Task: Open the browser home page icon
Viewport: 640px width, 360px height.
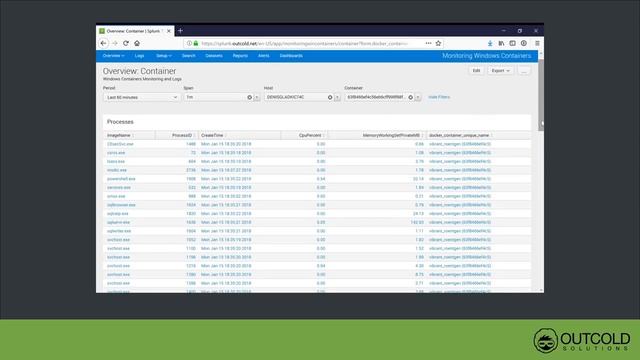Action: (137, 43)
